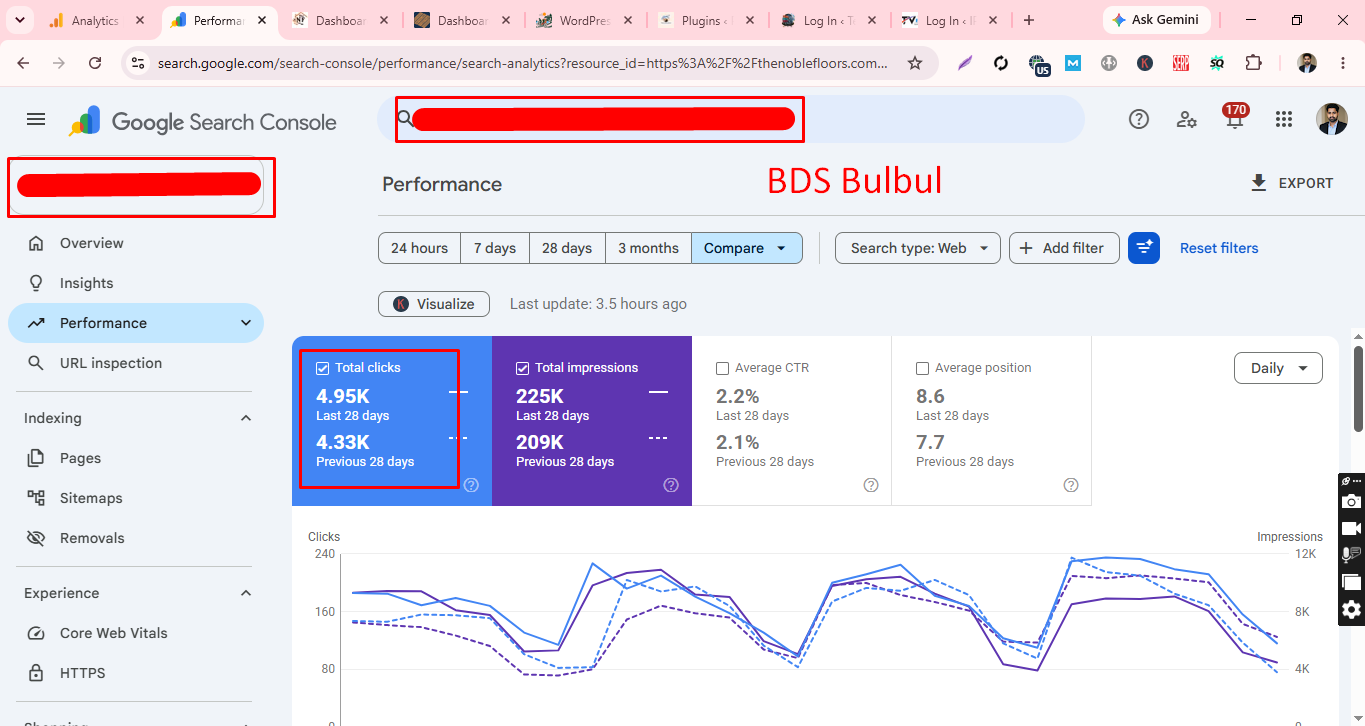Click the EXPORT button

pyautogui.click(x=1291, y=183)
